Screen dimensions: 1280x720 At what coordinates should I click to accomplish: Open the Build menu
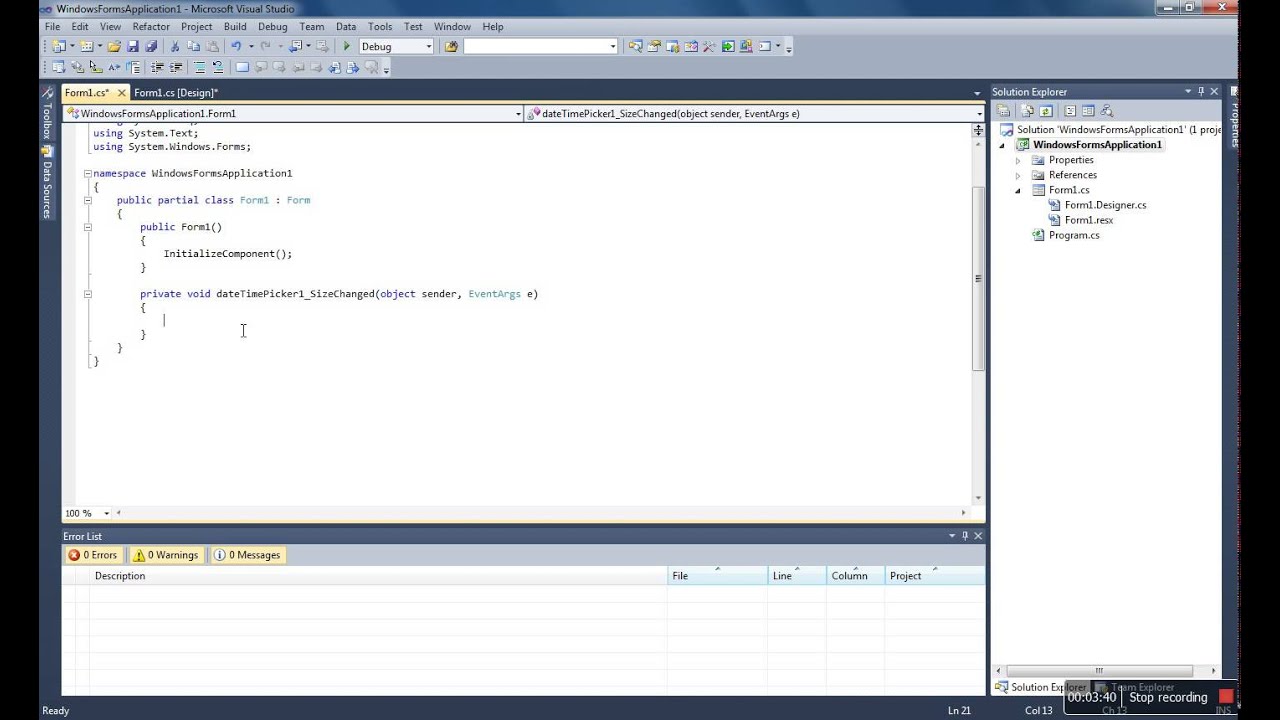[x=235, y=27]
